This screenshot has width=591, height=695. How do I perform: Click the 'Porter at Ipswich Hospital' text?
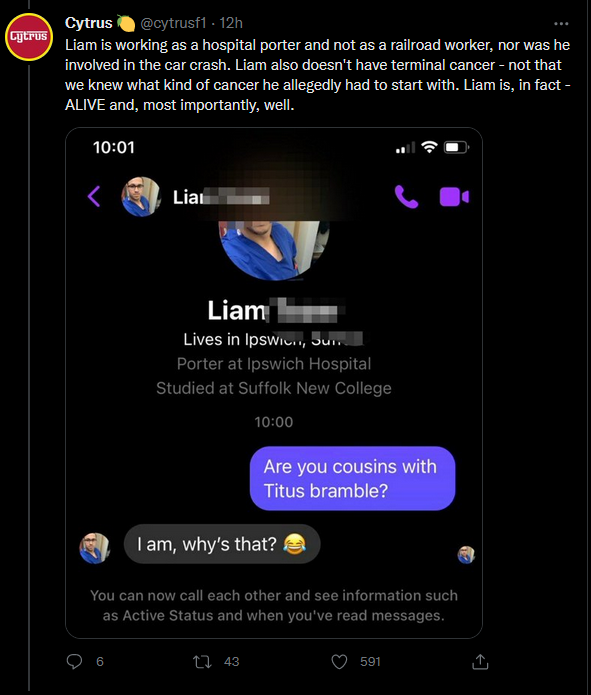click(274, 364)
